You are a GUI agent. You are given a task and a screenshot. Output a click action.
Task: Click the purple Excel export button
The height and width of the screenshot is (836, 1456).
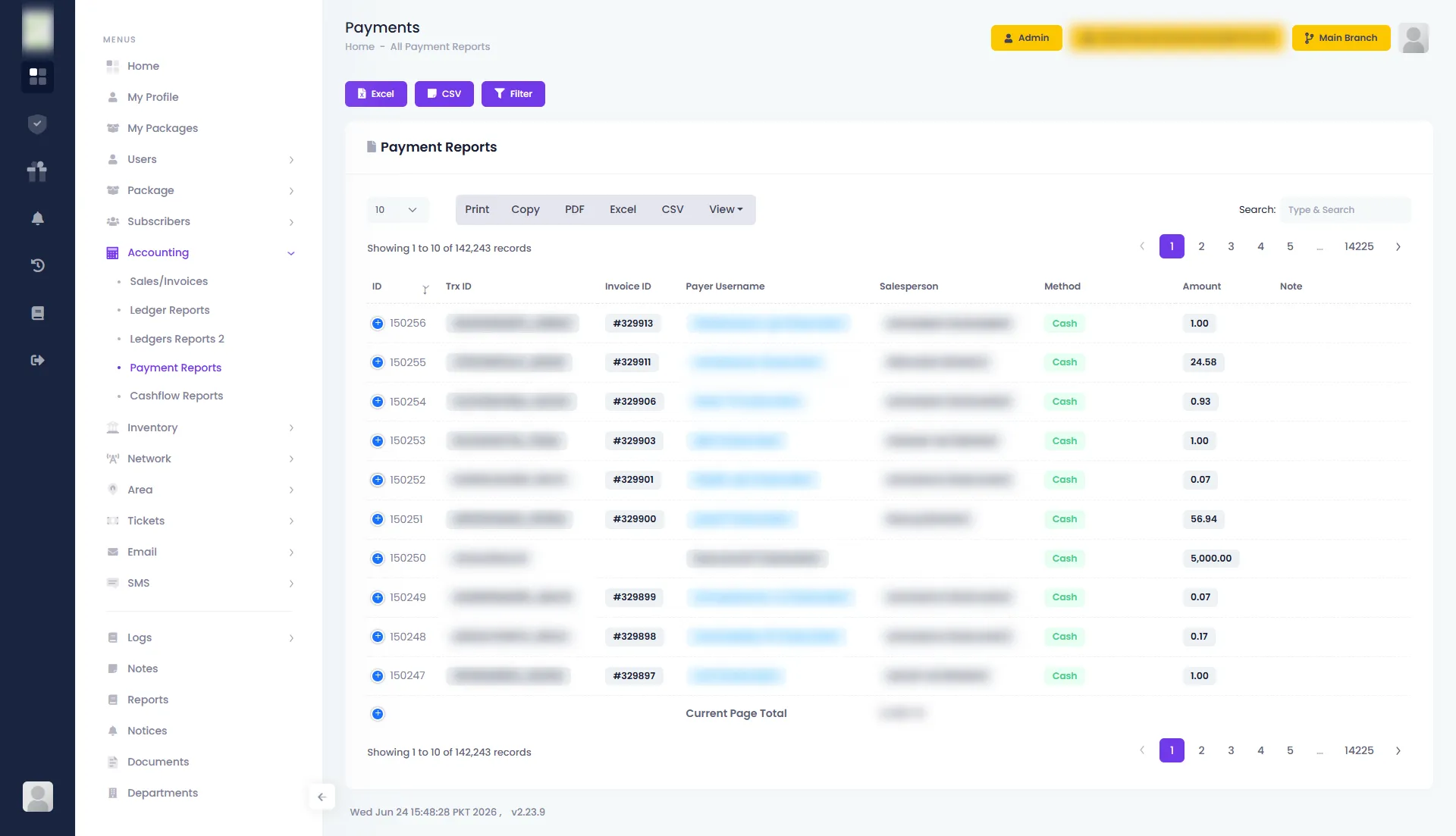375,94
